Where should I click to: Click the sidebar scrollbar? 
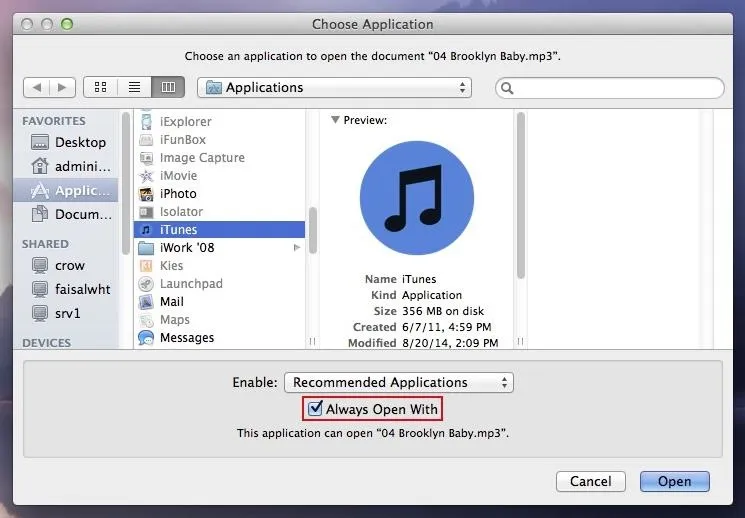[x=125, y=183]
